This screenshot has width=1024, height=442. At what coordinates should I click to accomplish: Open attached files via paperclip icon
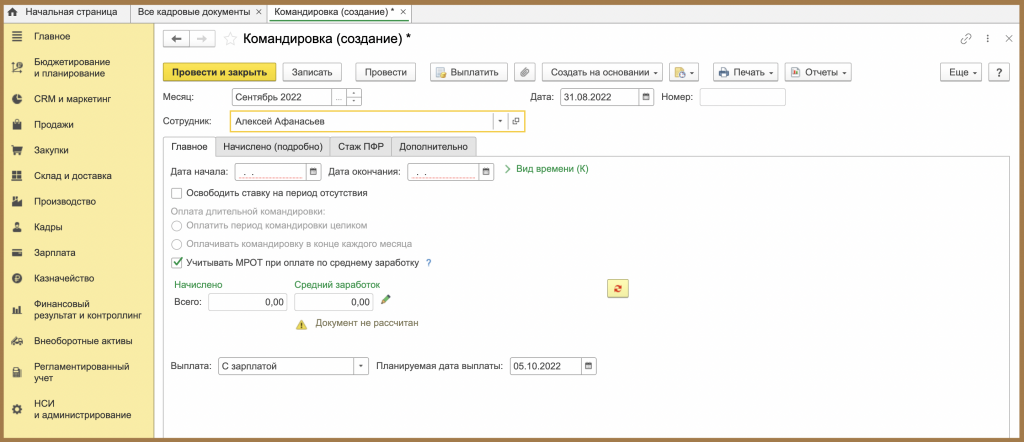coord(525,72)
